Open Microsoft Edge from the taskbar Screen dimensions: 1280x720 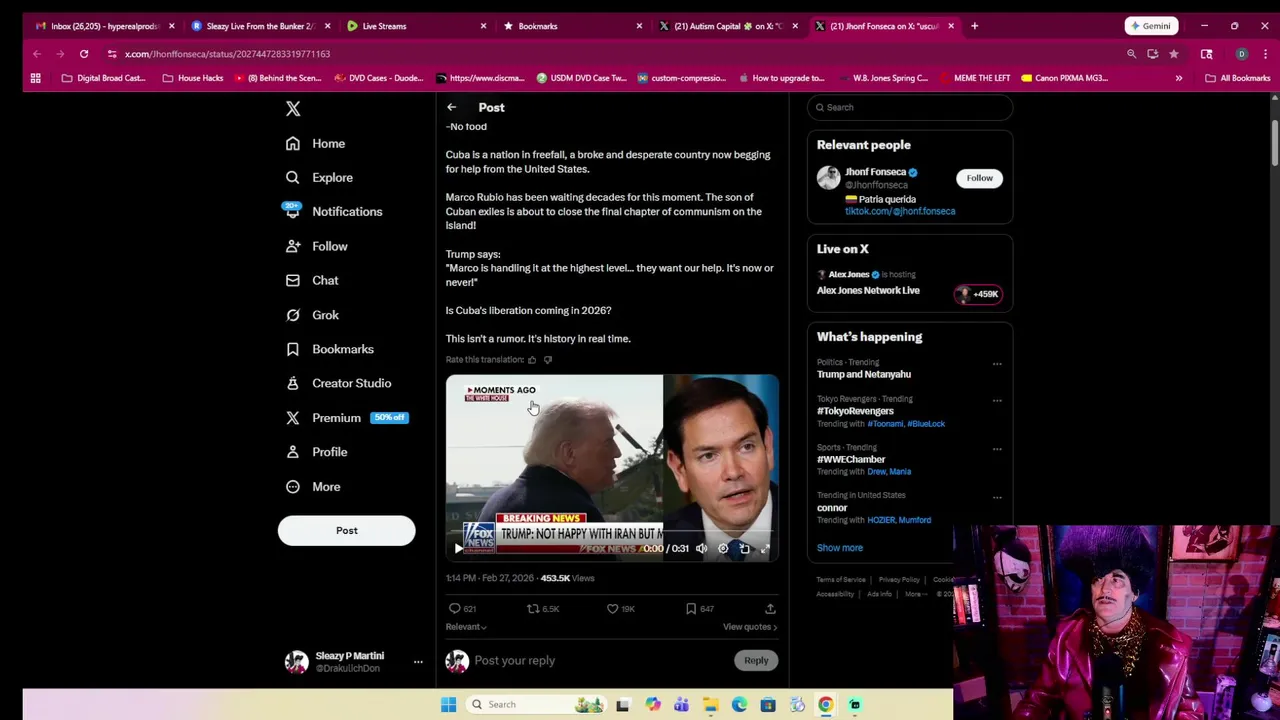(739, 705)
